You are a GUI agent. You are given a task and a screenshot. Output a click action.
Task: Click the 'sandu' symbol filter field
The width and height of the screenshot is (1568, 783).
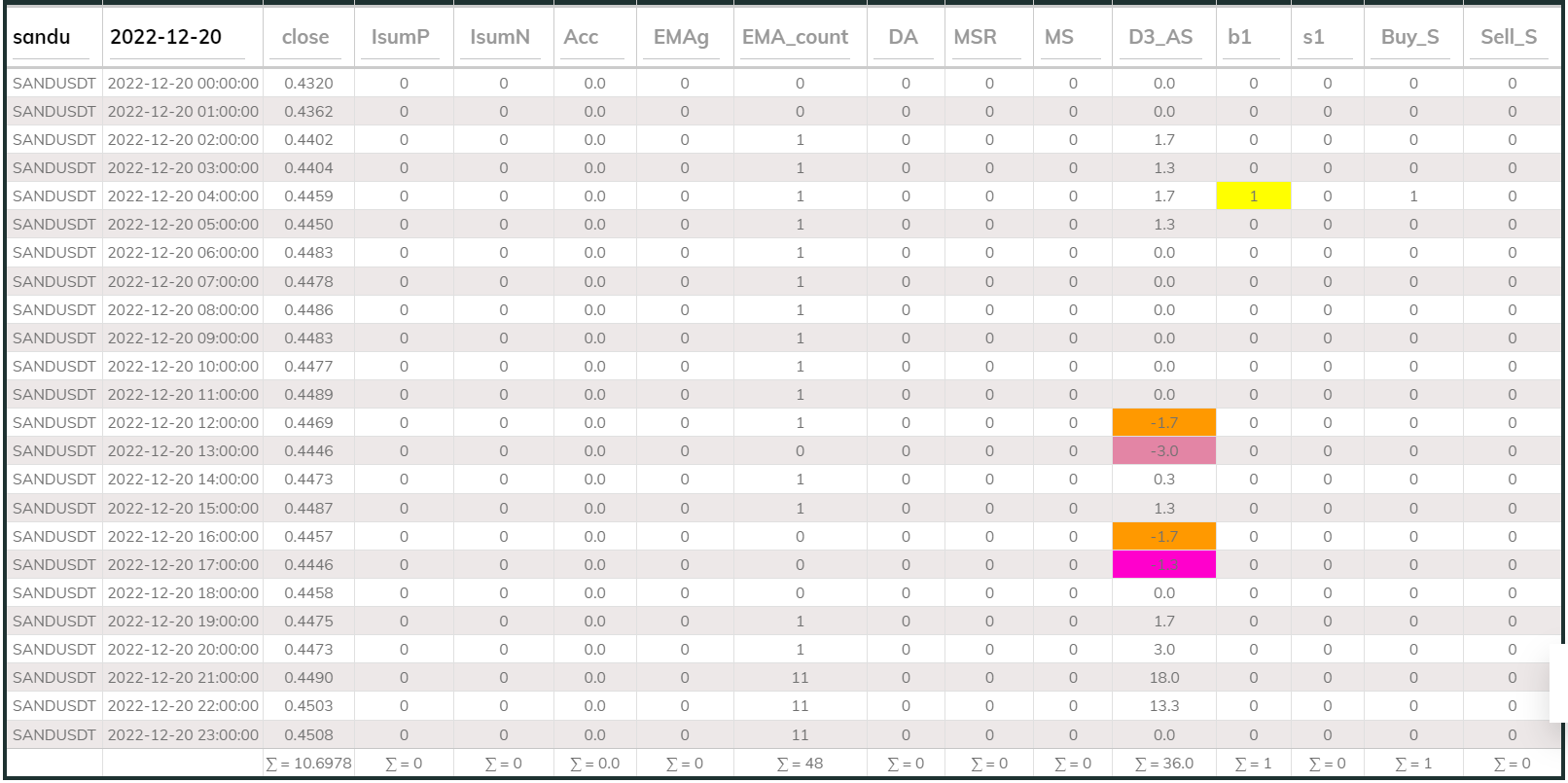pyautogui.click(x=53, y=37)
